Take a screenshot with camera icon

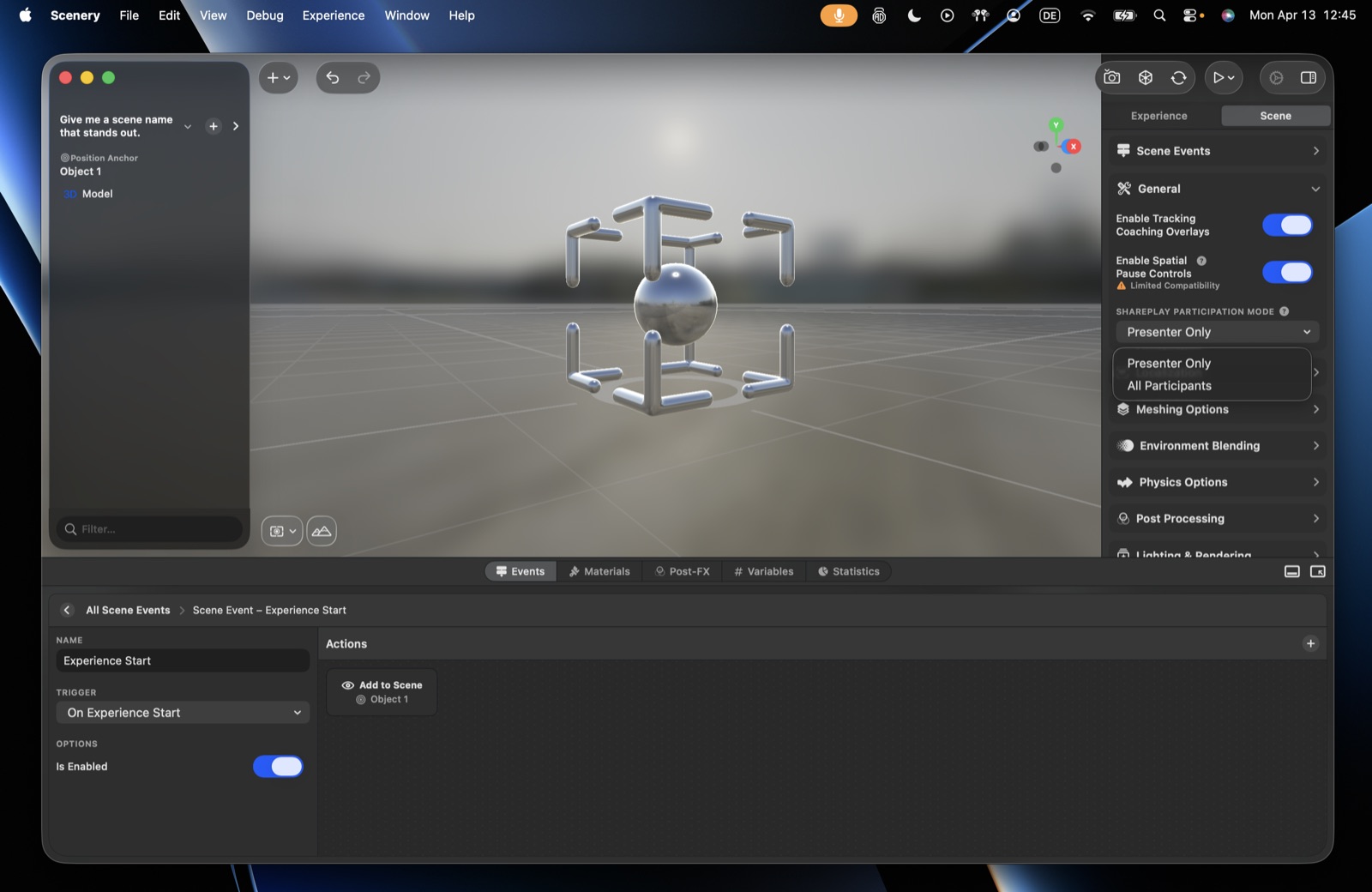pos(1112,77)
